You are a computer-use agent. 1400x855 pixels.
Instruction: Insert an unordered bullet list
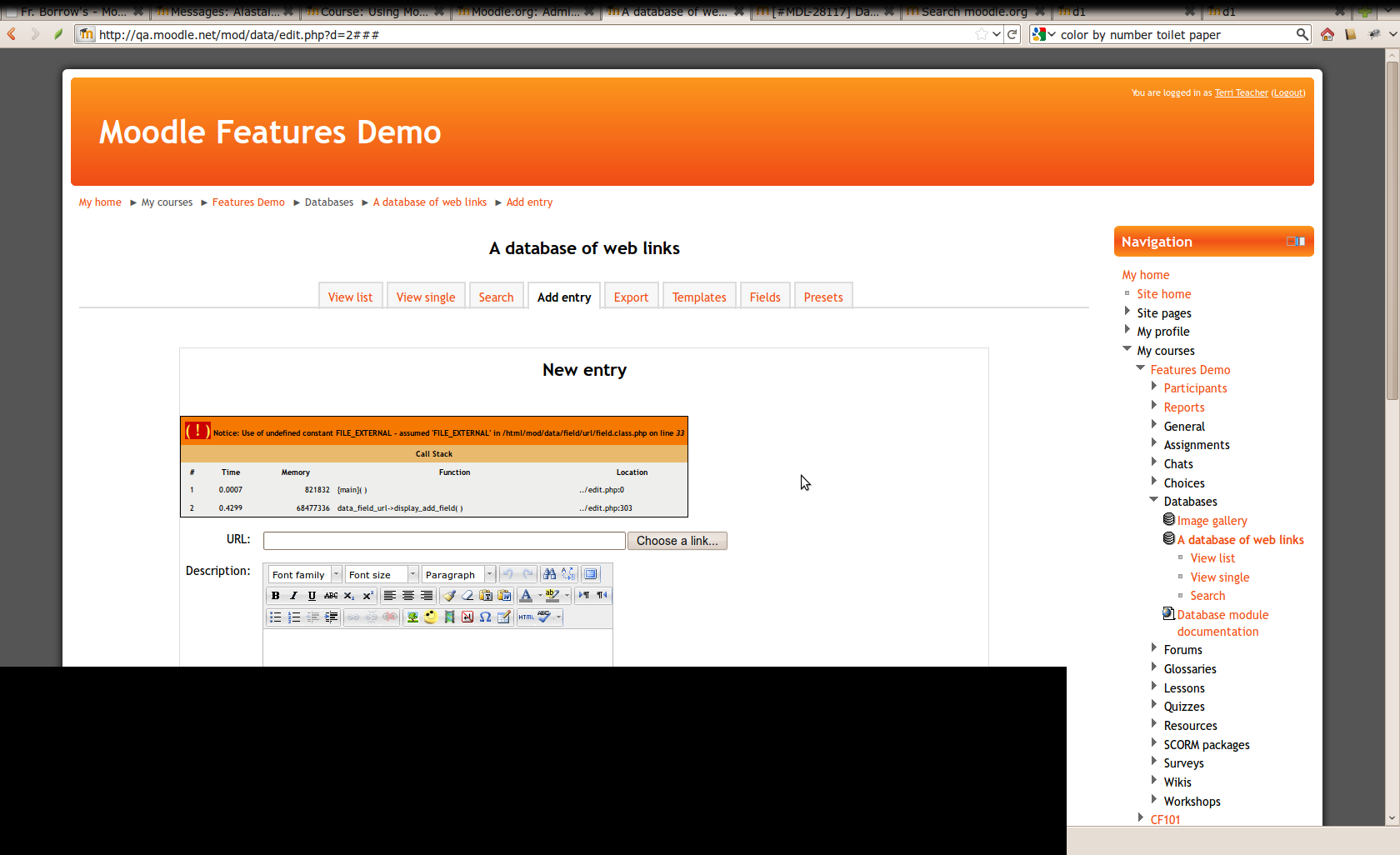[x=276, y=617]
